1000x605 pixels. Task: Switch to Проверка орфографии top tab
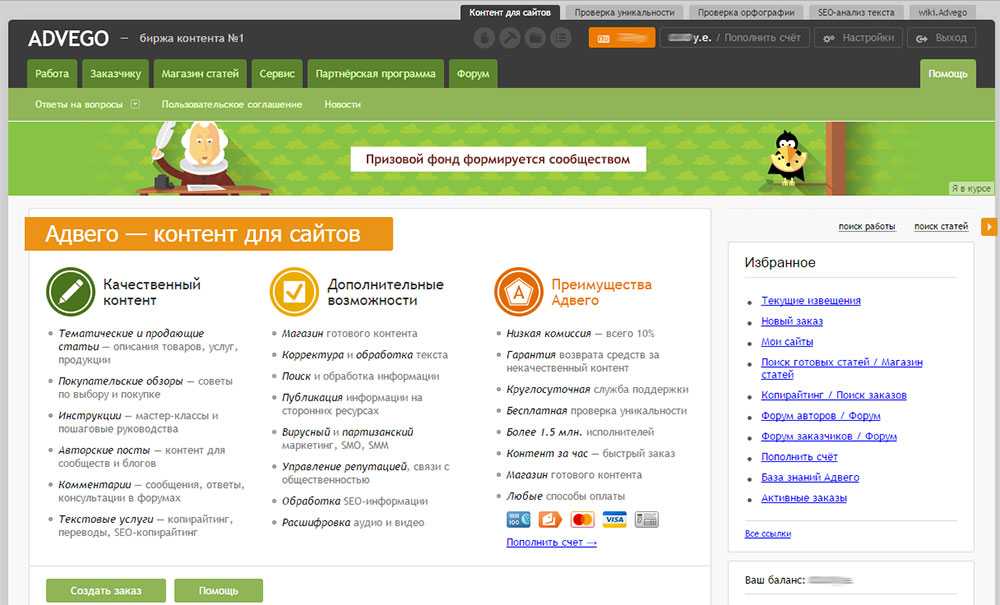pos(746,12)
